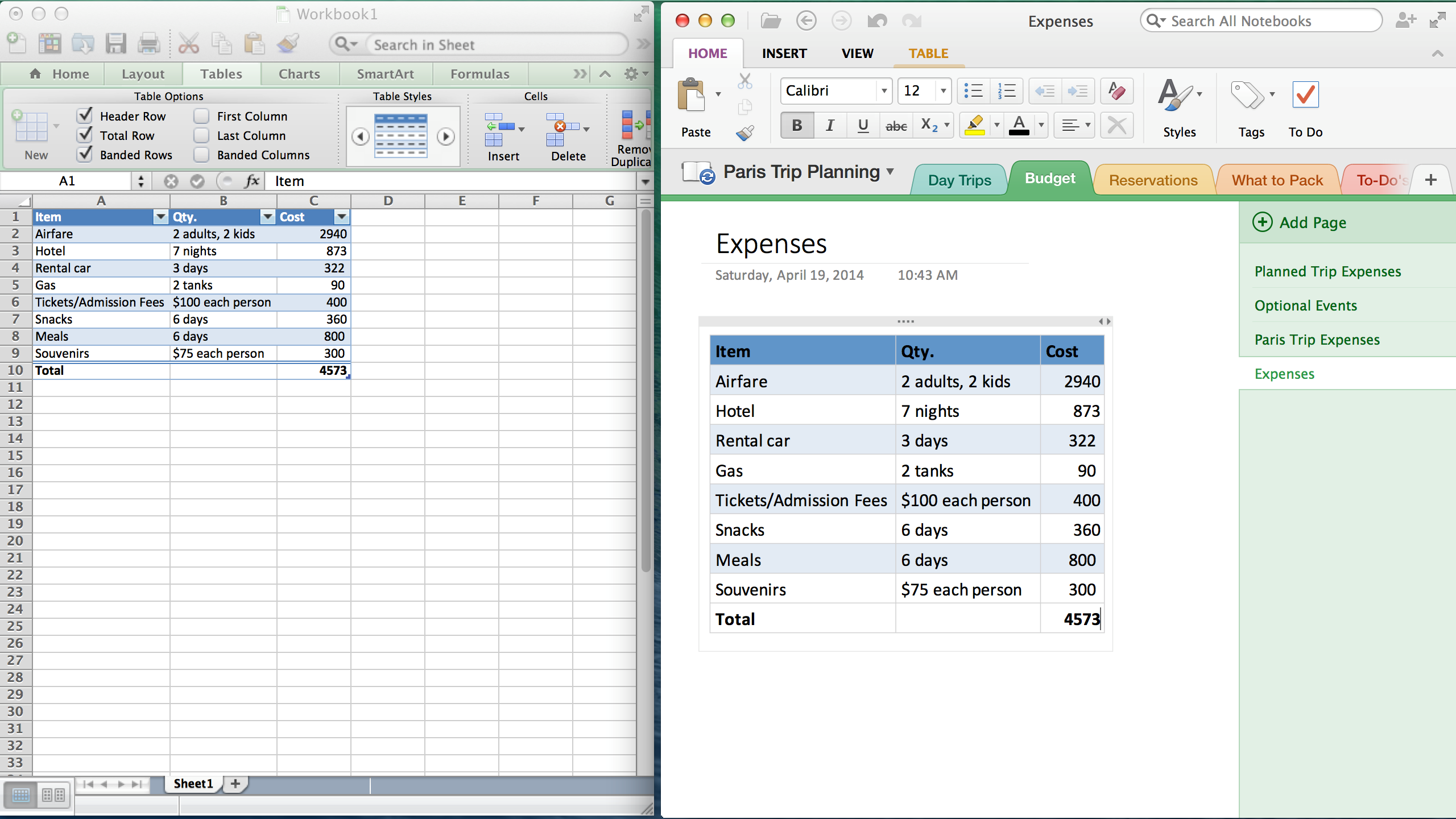
Task: Apply strikethrough text formatting
Action: tap(896, 126)
